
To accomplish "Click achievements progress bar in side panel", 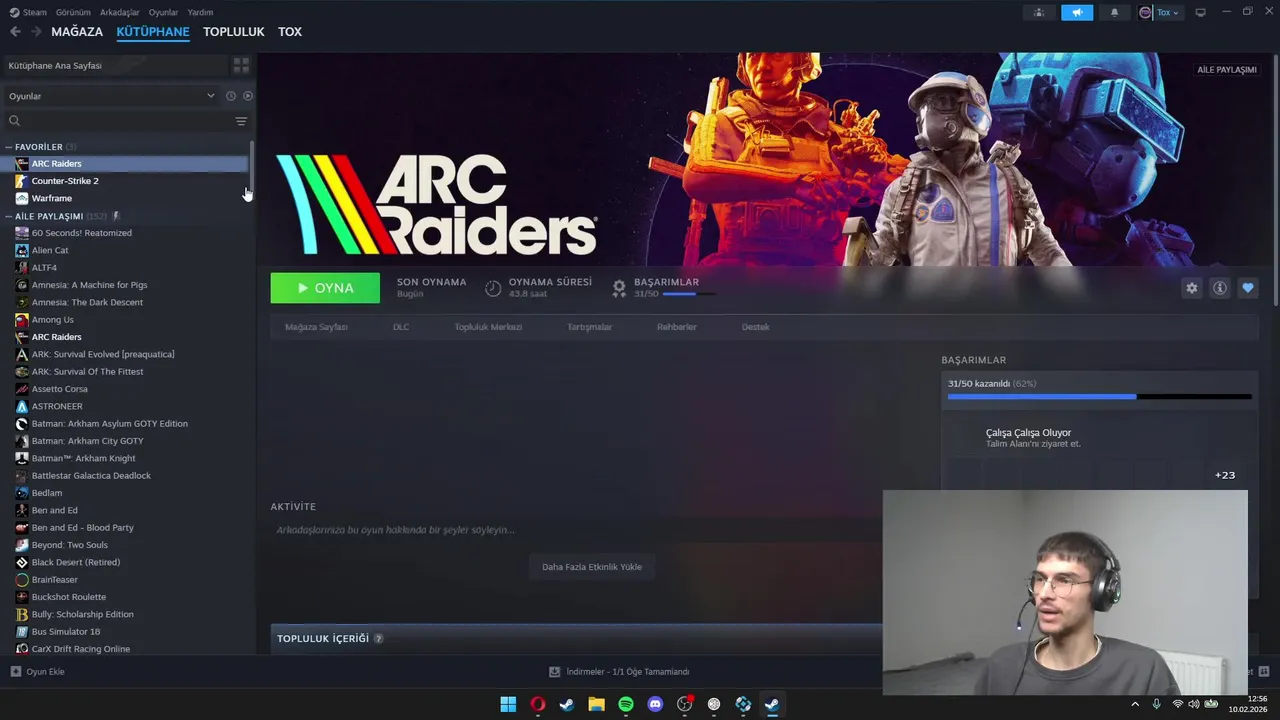I will pyautogui.click(x=1099, y=397).
